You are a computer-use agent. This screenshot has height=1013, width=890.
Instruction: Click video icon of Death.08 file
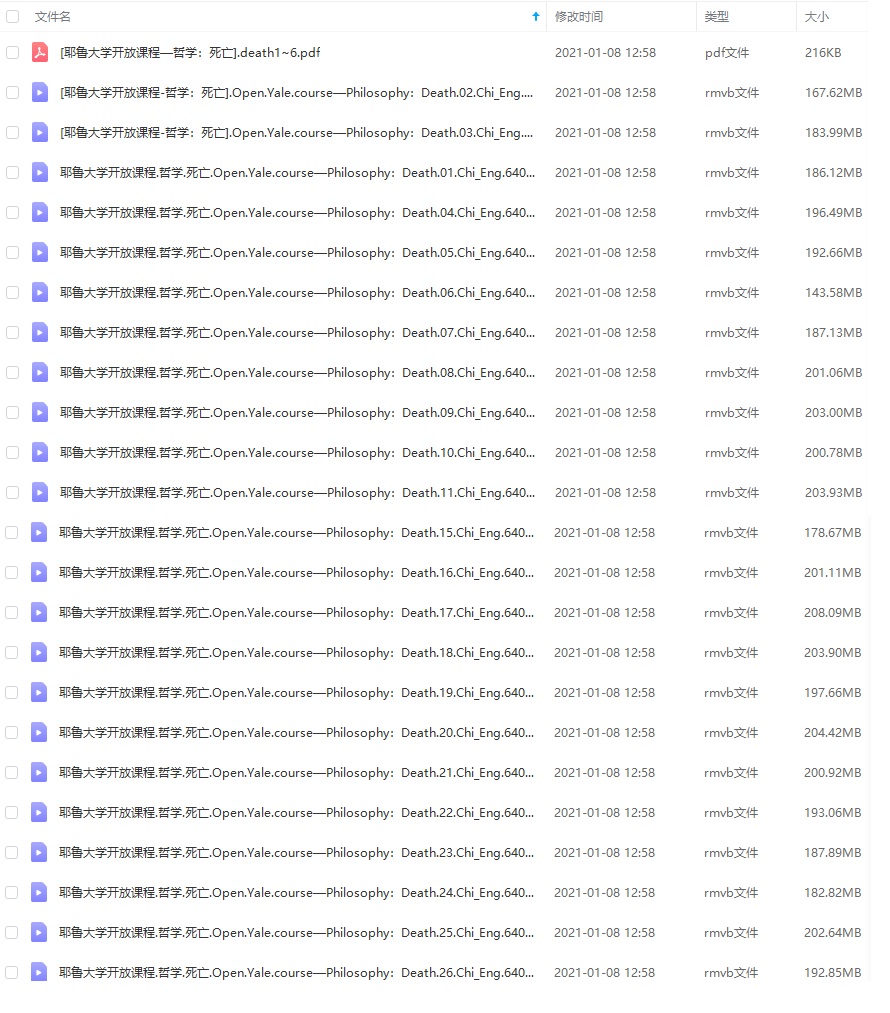tap(40, 373)
